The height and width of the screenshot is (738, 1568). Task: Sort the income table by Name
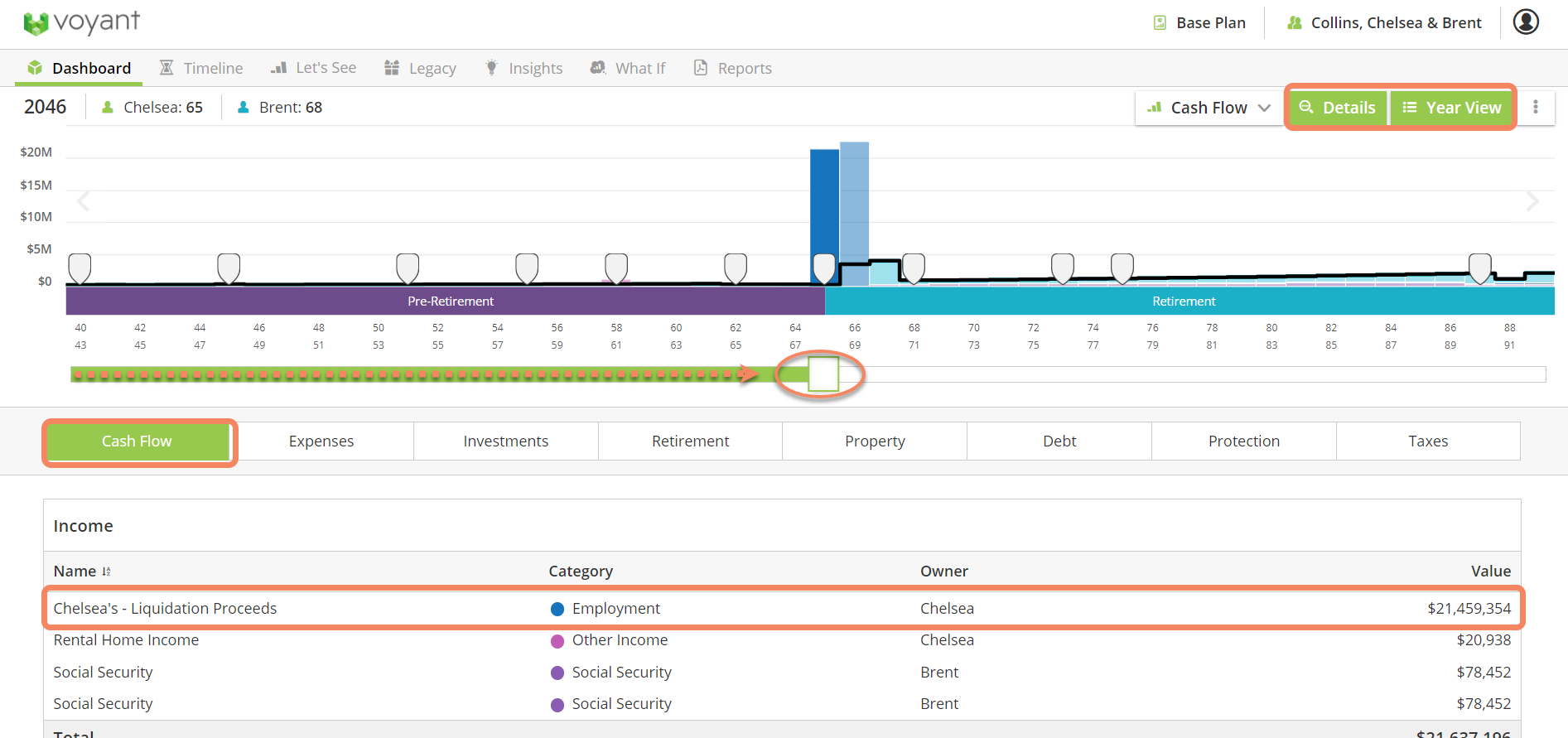[x=106, y=572]
